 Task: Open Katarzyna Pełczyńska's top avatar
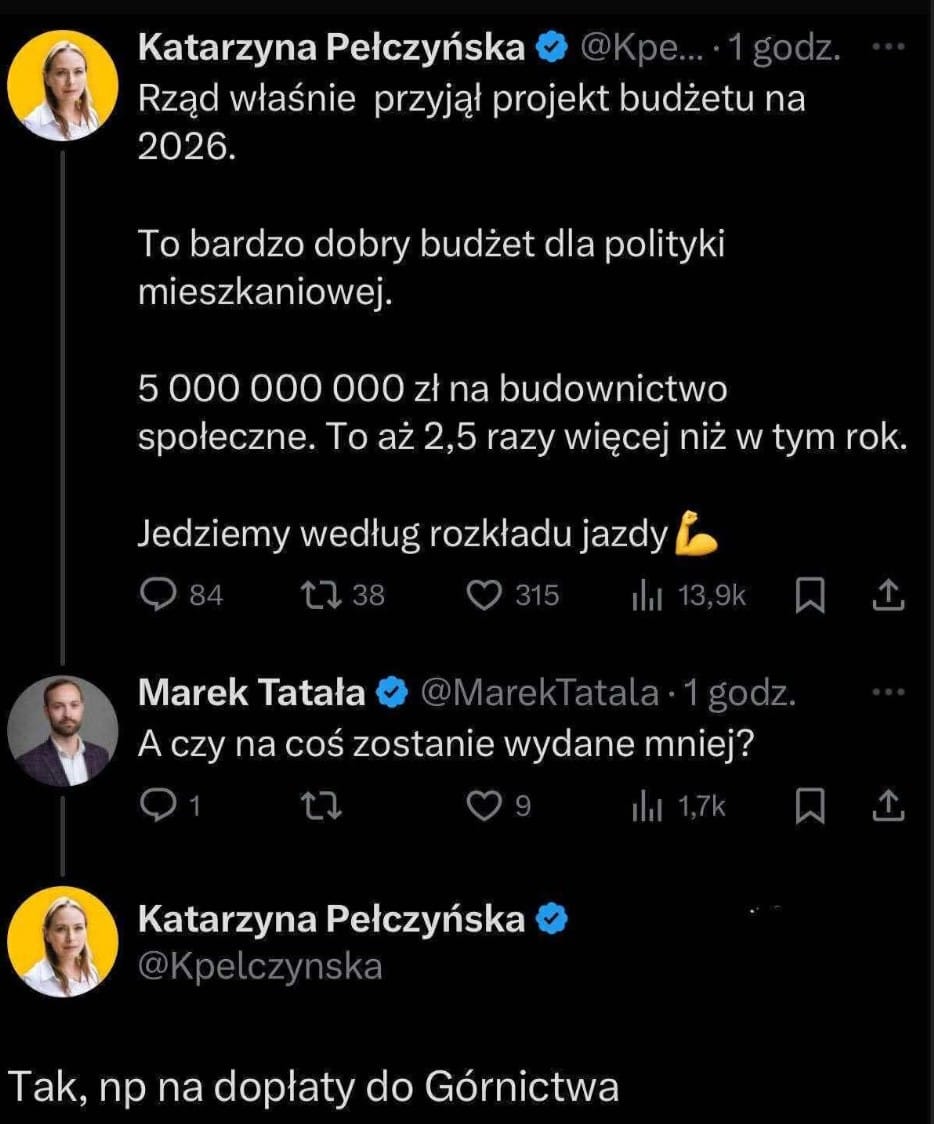coord(62,85)
